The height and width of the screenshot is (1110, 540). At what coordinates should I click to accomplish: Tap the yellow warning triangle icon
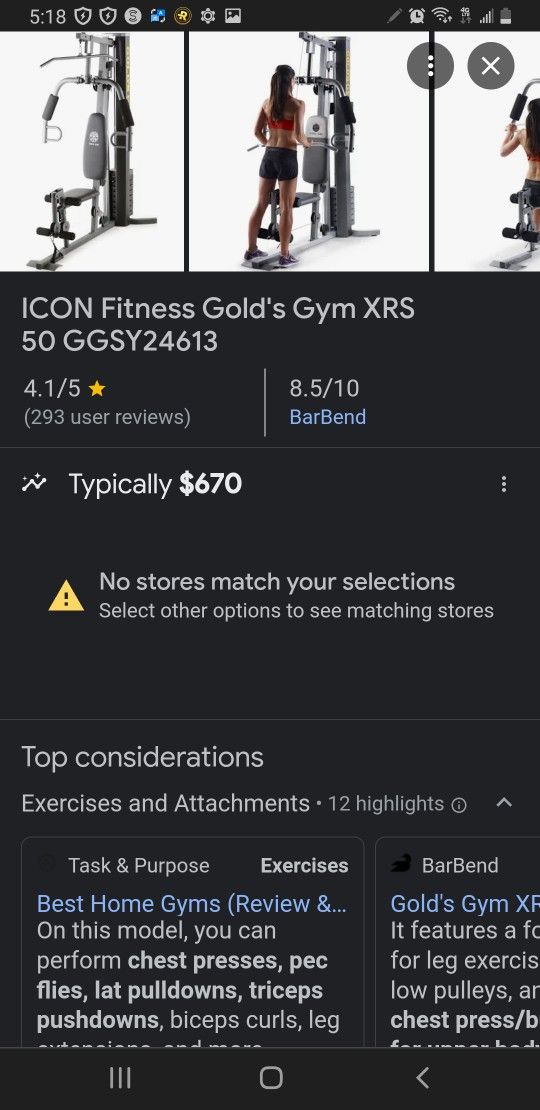tap(66, 596)
